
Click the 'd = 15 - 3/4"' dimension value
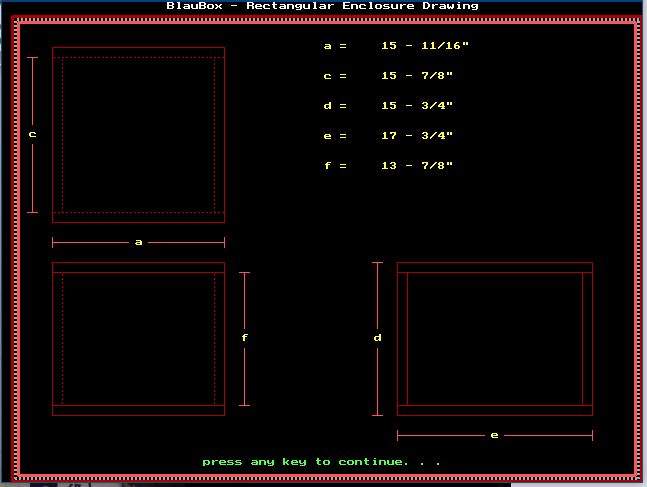coord(388,106)
